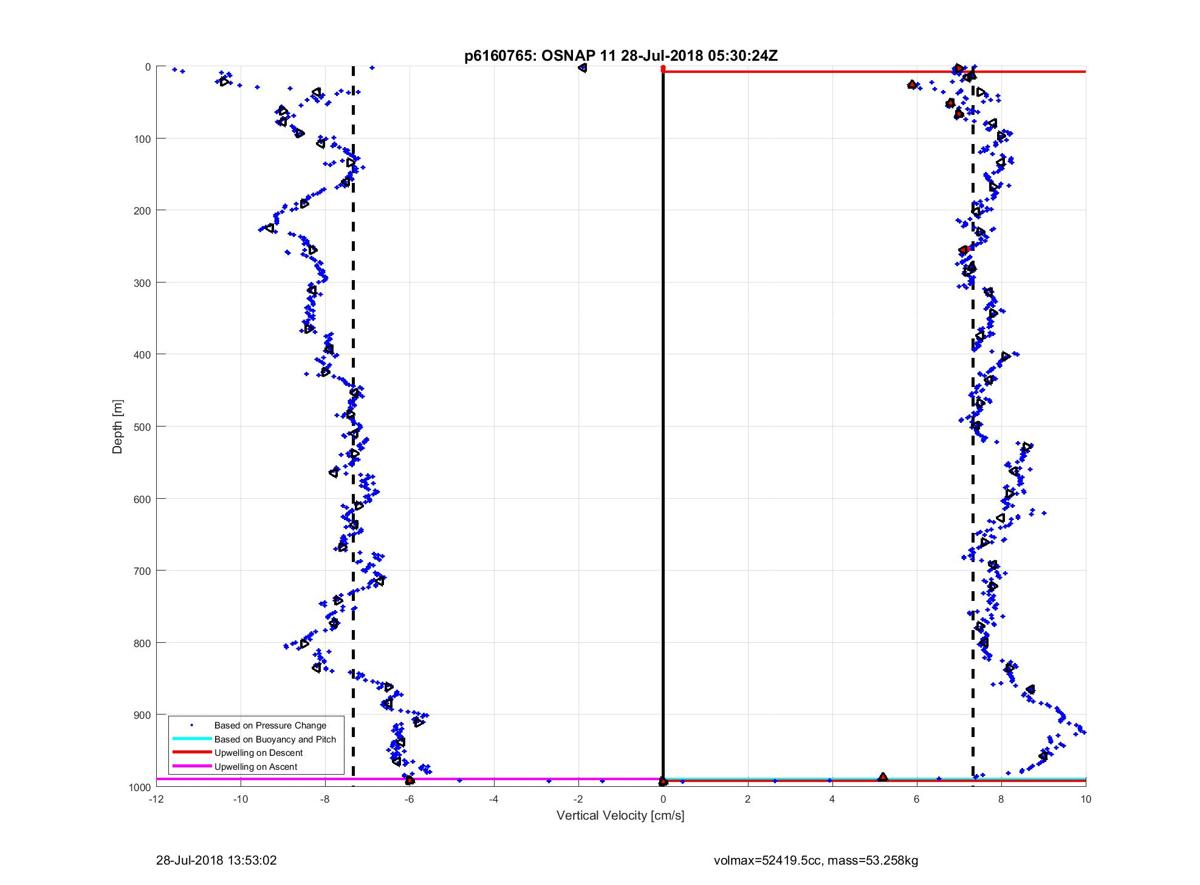Click y-axis tick label '100'
The width and height of the screenshot is (1200, 885).
click(140, 138)
